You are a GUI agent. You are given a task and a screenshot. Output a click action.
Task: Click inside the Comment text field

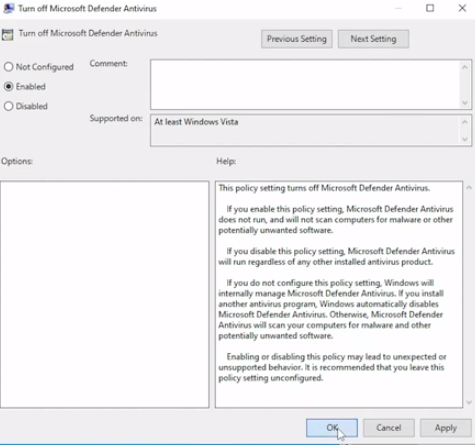tap(305, 85)
